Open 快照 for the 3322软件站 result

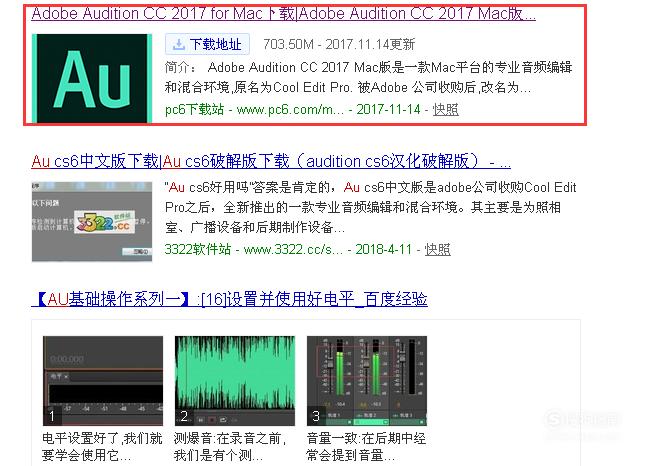click(x=437, y=249)
